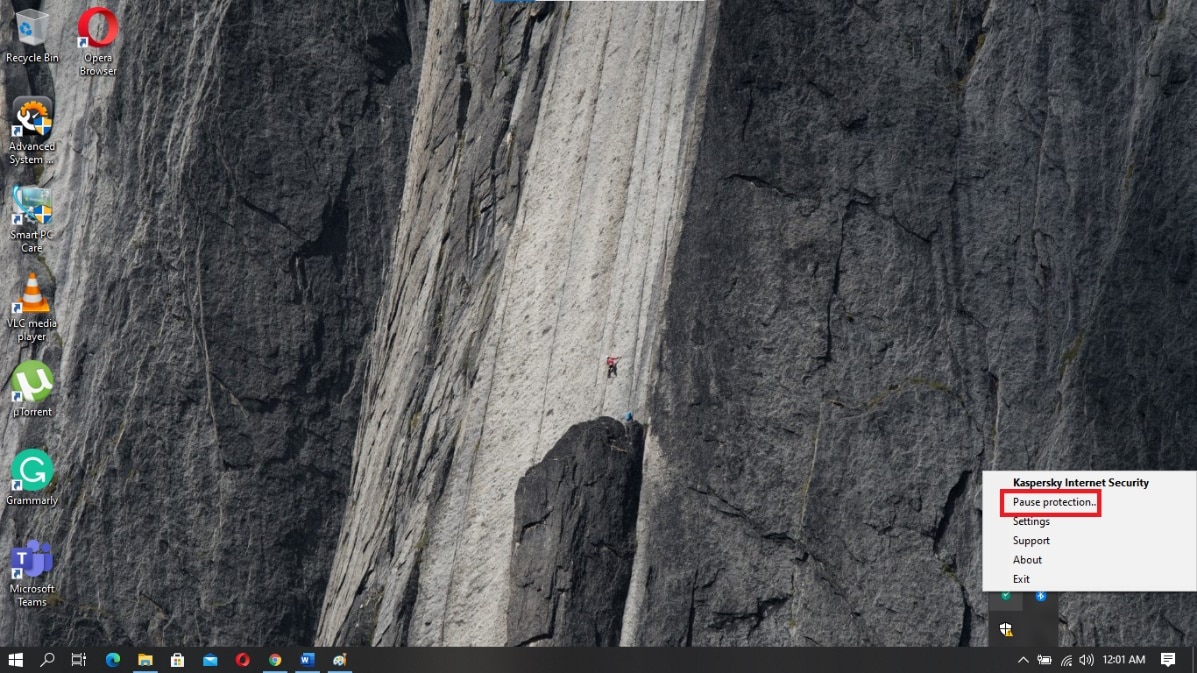The width and height of the screenshot is (1197, 673).
Task: Select Support in the Kaspersky menu
Action: pyautogui.click(x=1031, y=540)
